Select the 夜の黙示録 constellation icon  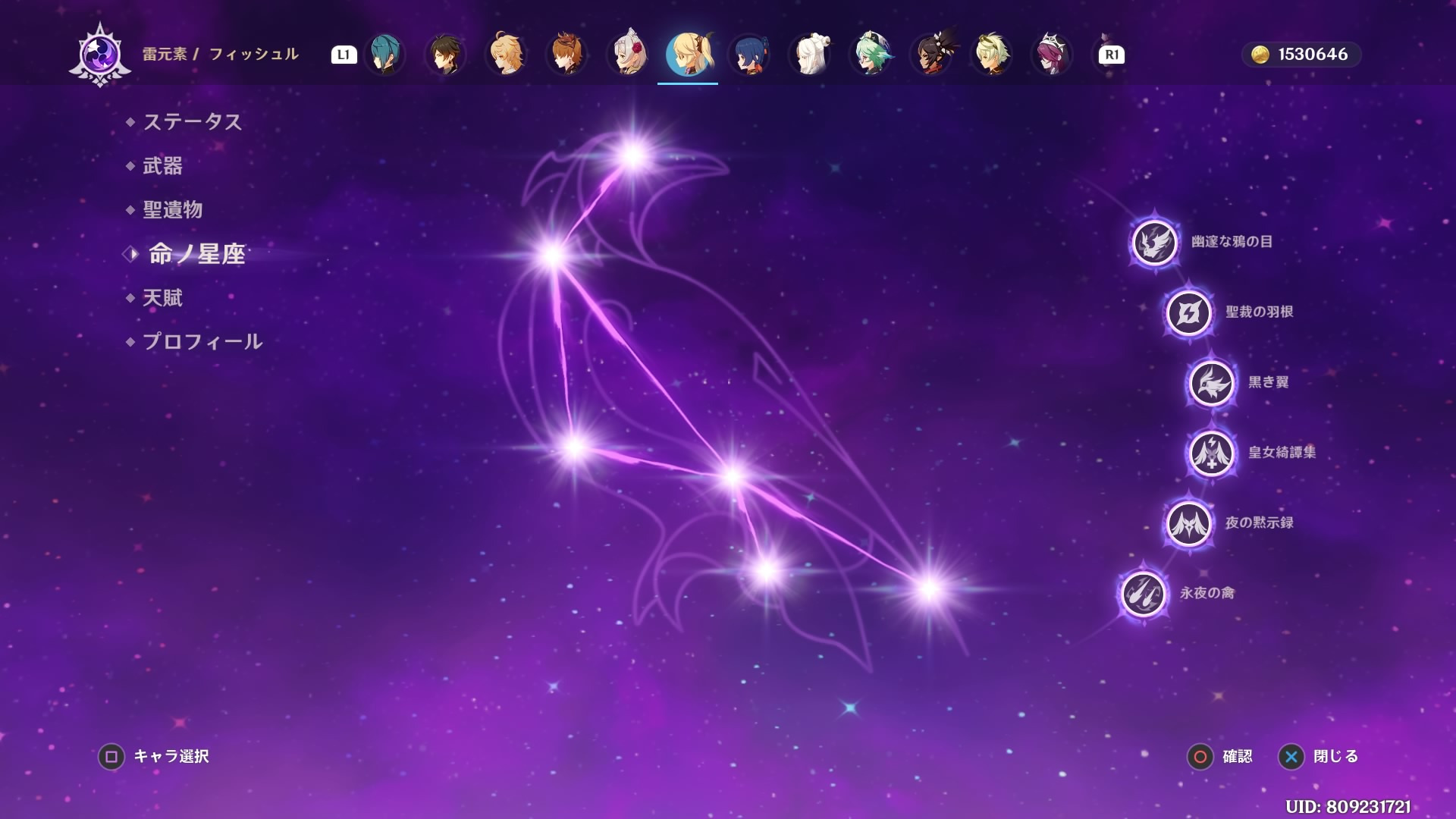coord(1188,523)
